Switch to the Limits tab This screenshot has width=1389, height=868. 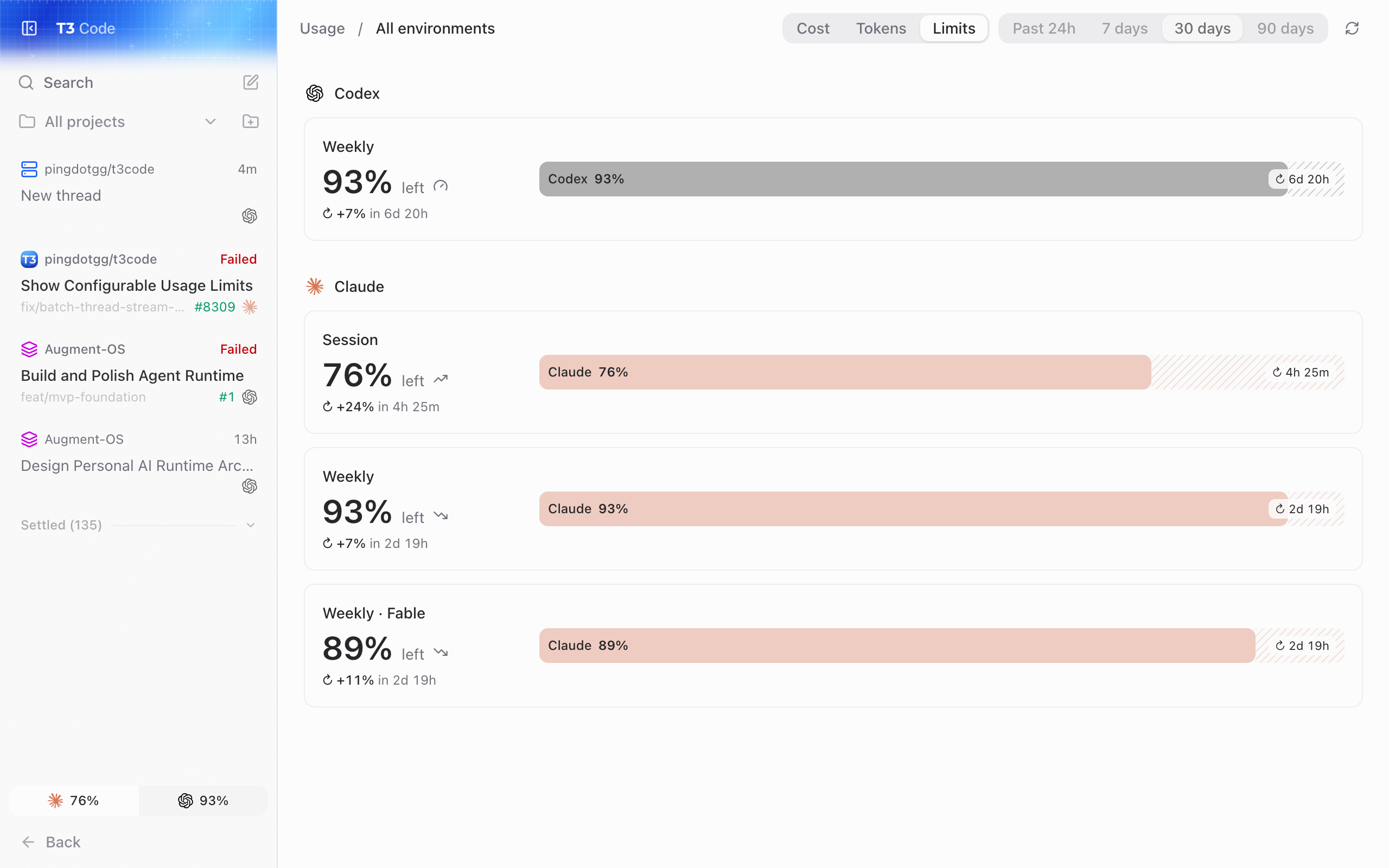coord(954,28)
